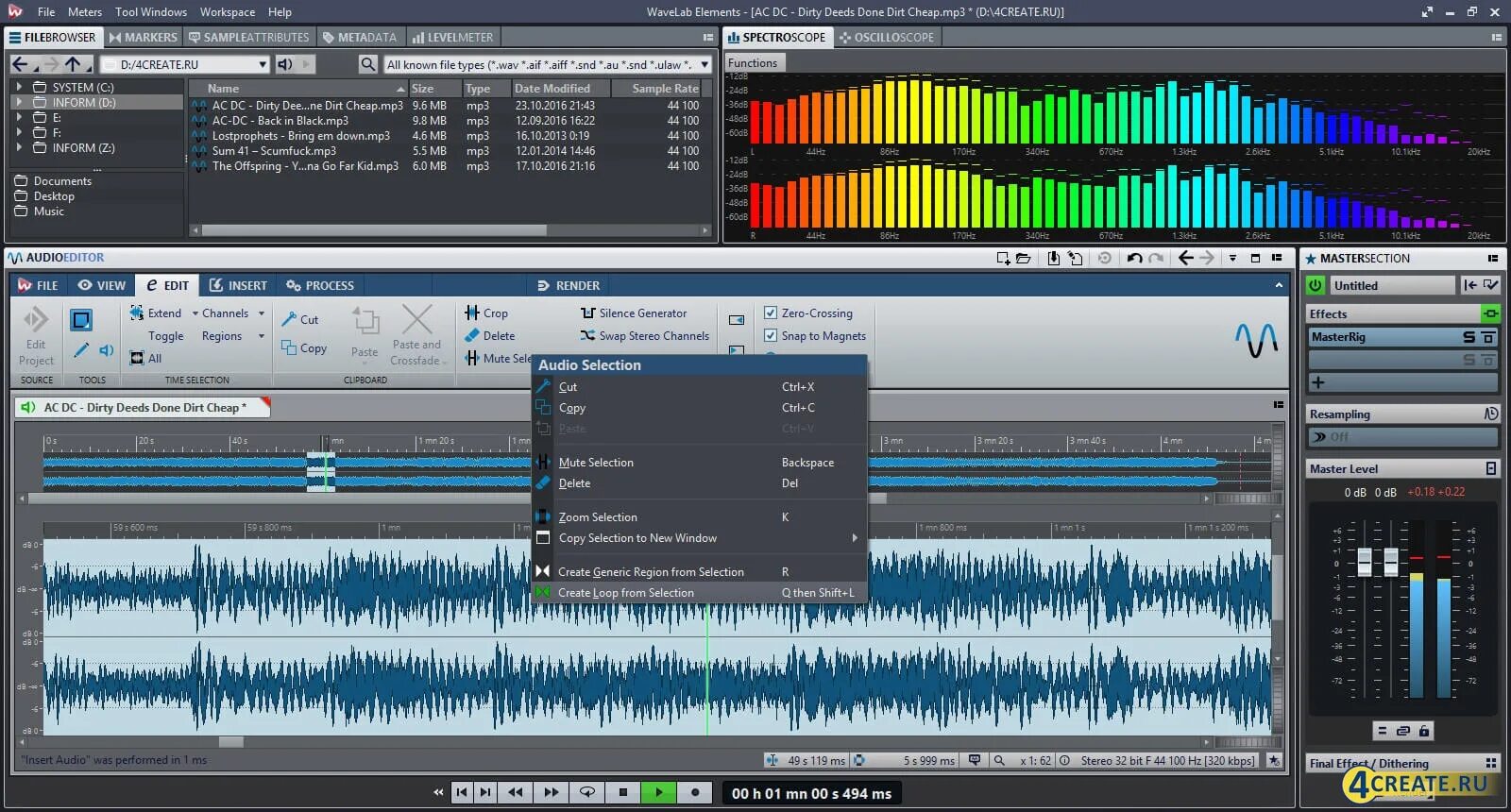Choose Zoom Selection in context menu
The width and height of the screenshot is (1511, 812).
coord(700,517)
